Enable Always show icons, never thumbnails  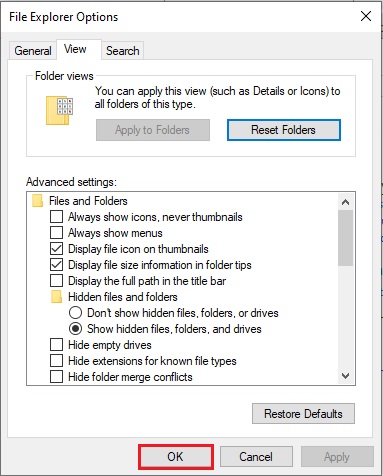(56, 217)
